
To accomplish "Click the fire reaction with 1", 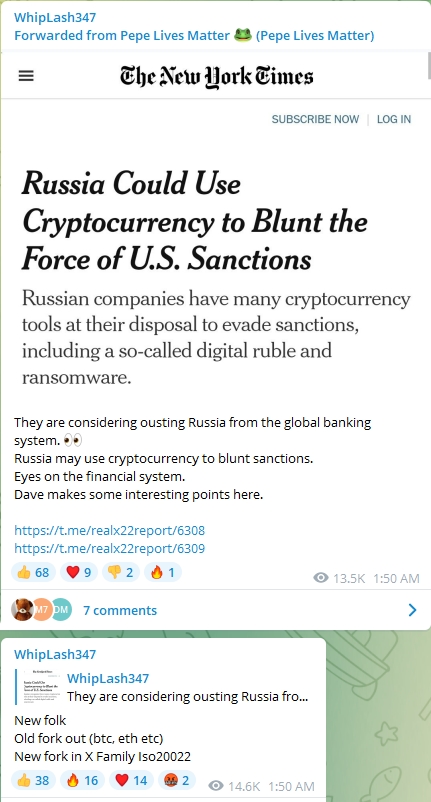I will coord(163,572).
